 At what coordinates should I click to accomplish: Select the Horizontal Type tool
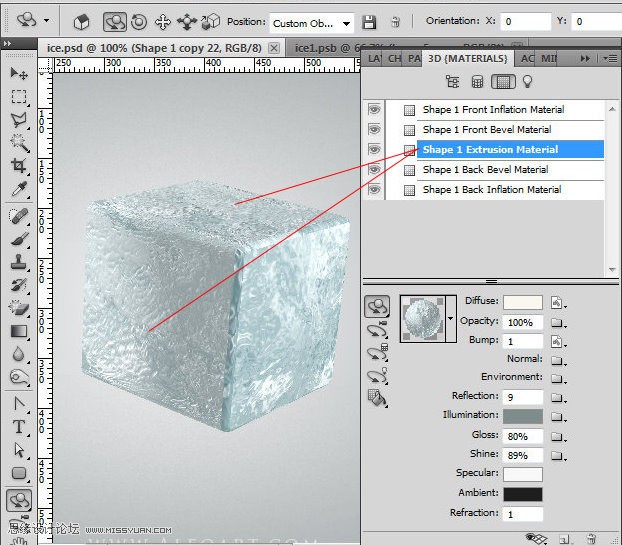pos(19,427)
